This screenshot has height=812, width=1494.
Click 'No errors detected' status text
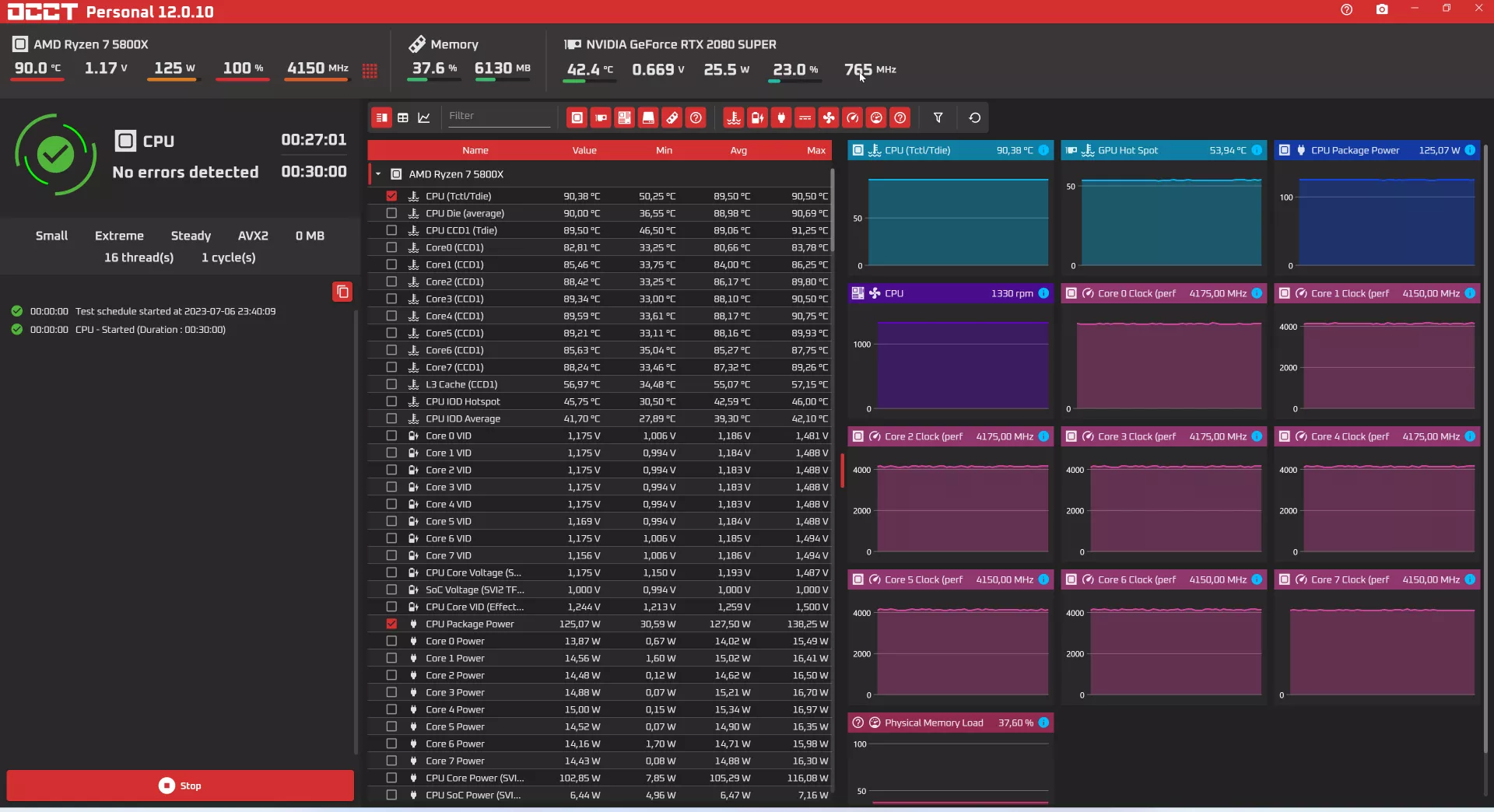[x=185, y=172]
